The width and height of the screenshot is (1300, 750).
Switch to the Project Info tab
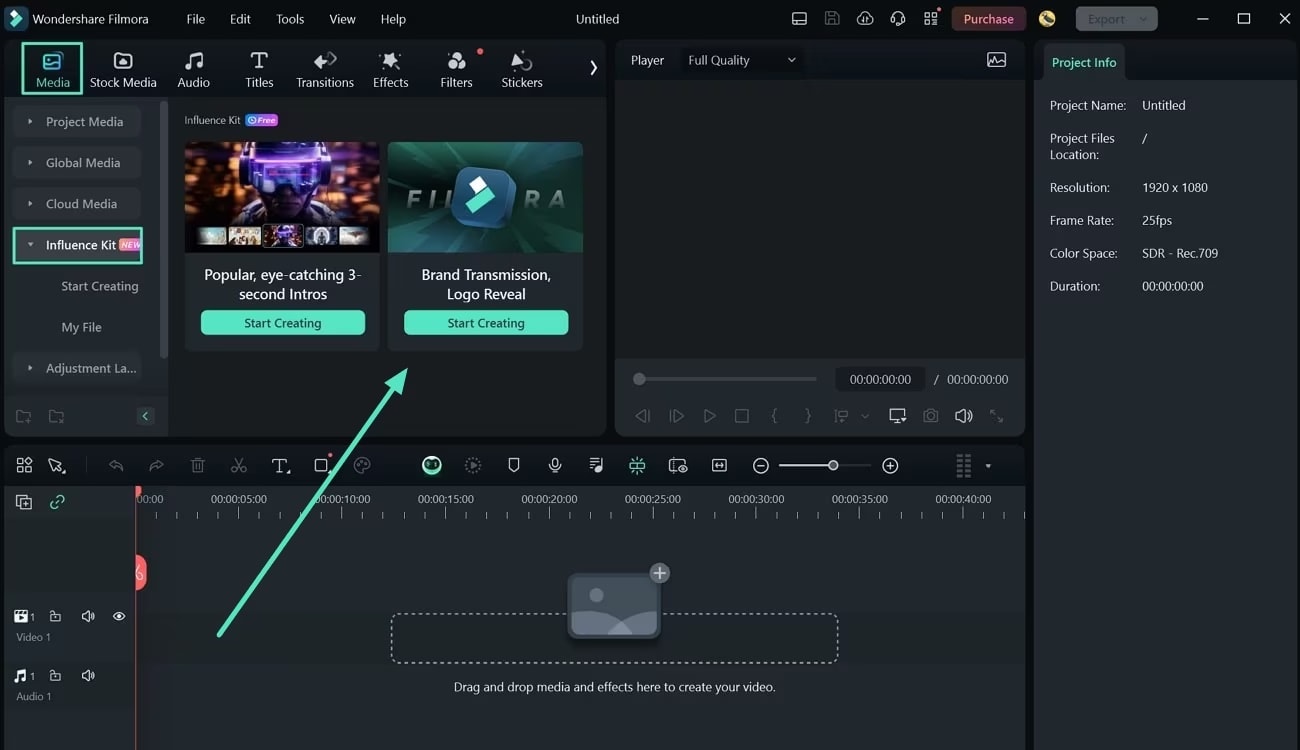(x=1083, y=62)
